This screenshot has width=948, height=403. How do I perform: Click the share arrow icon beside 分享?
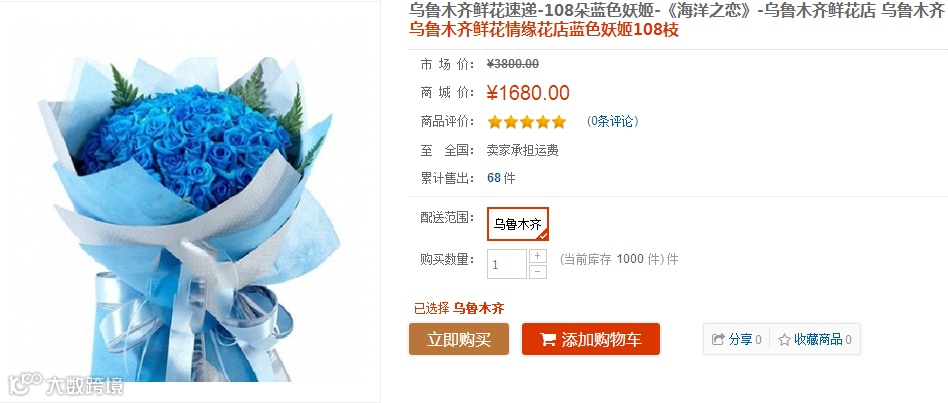point(718,340)
